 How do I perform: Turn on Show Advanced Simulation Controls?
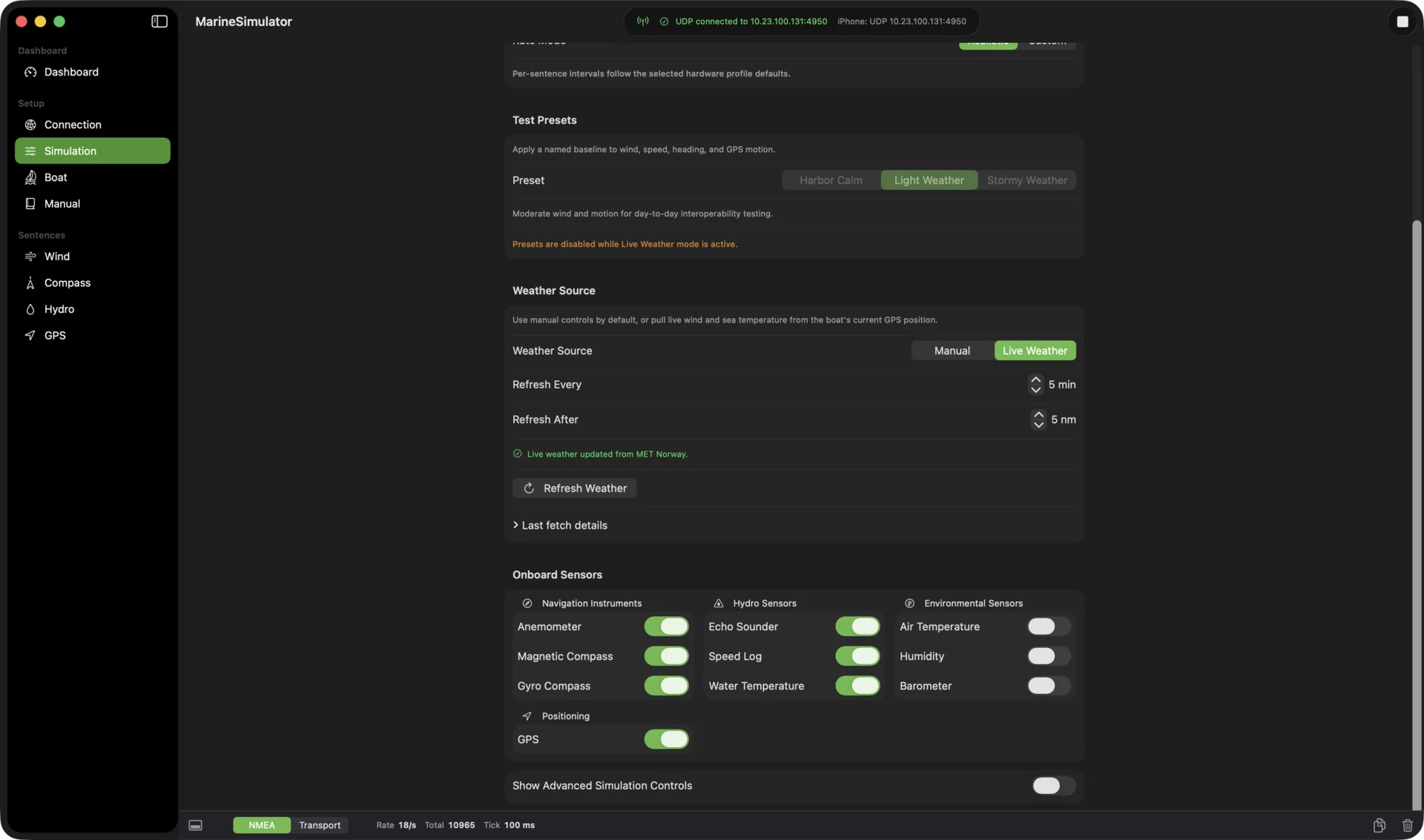1053,786
